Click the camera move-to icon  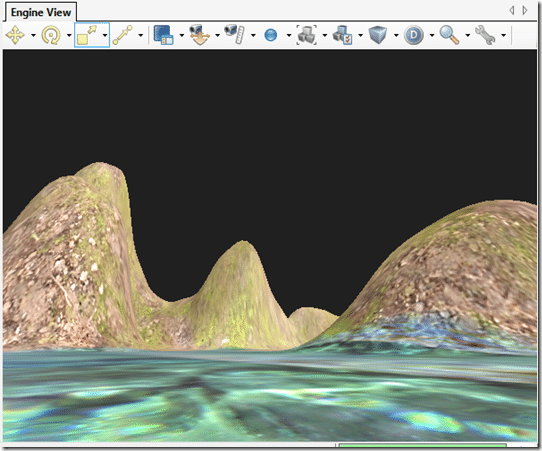[199, 35]
